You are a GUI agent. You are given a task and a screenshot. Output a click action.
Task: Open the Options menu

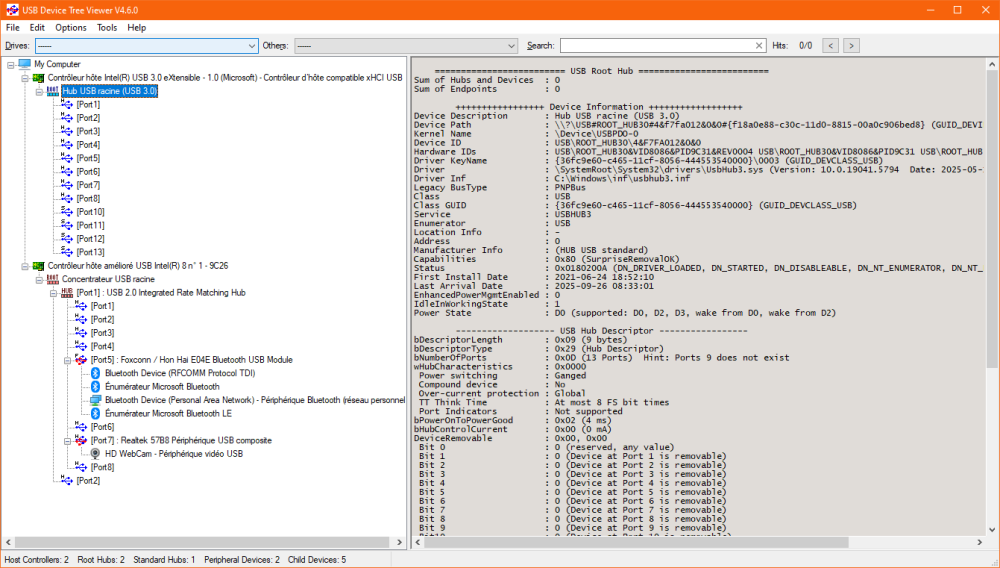click(x=71, y=27)
